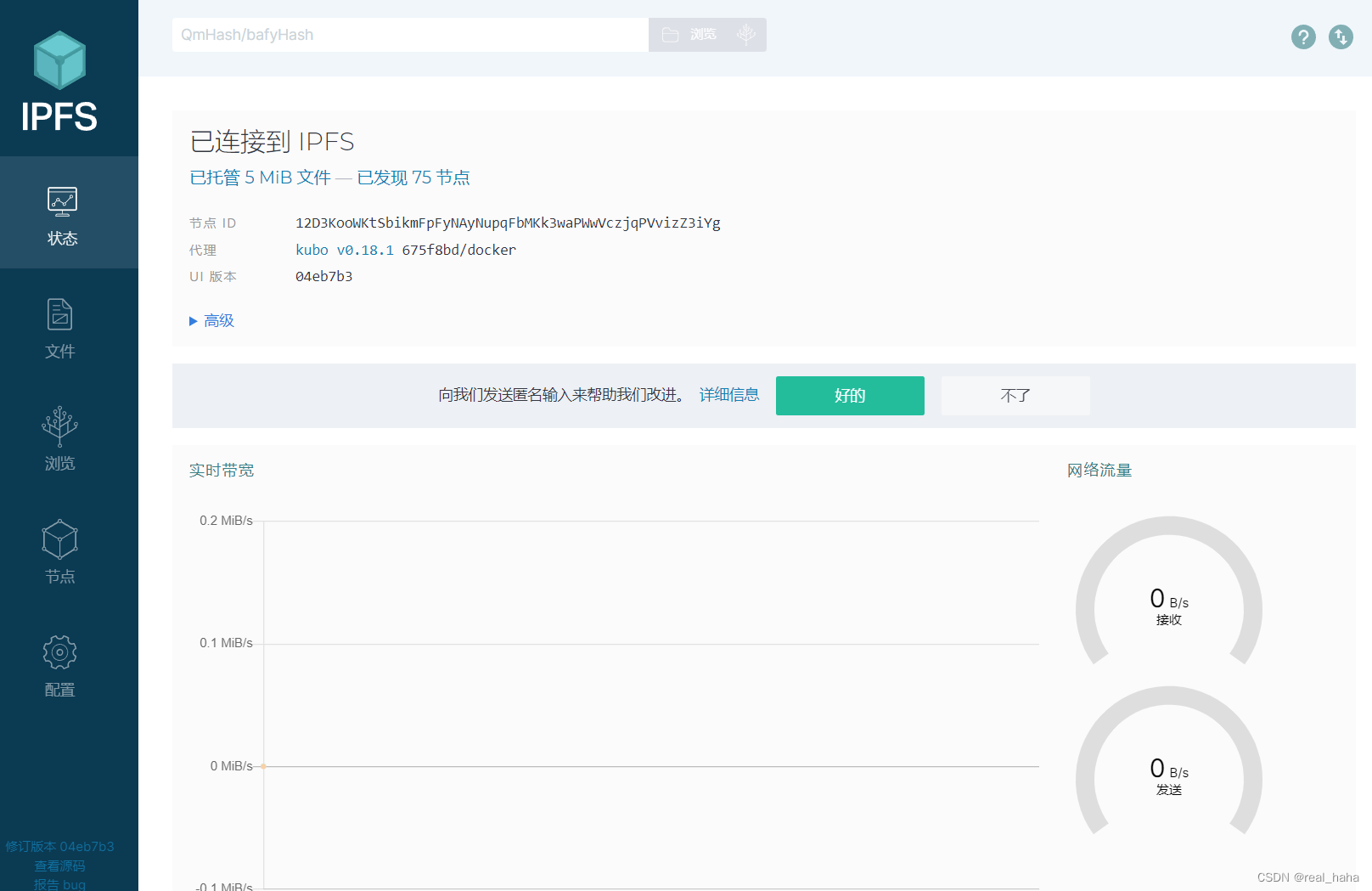Click the IPFS cube logo

click(59, 60)
